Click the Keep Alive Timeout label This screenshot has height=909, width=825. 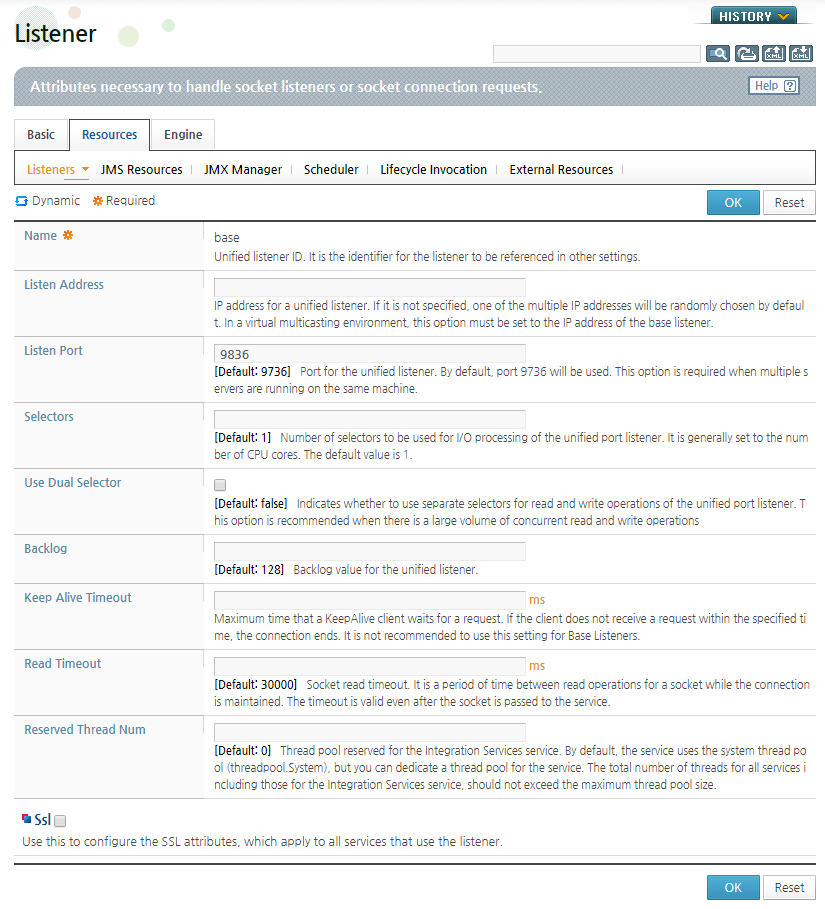coord(78,598)
